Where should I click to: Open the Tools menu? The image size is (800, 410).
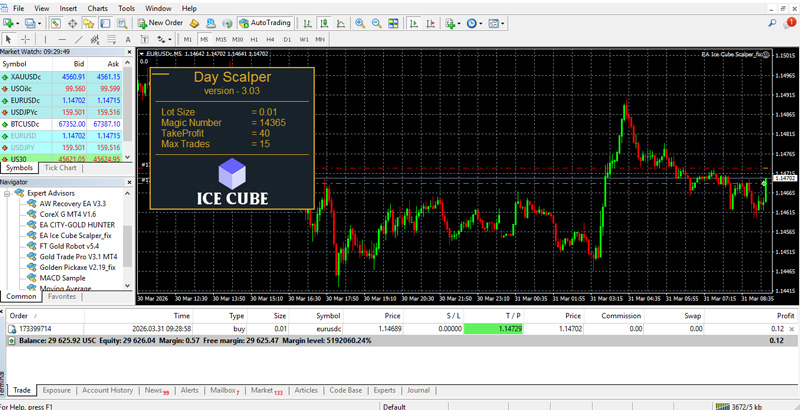click(127, 8)
